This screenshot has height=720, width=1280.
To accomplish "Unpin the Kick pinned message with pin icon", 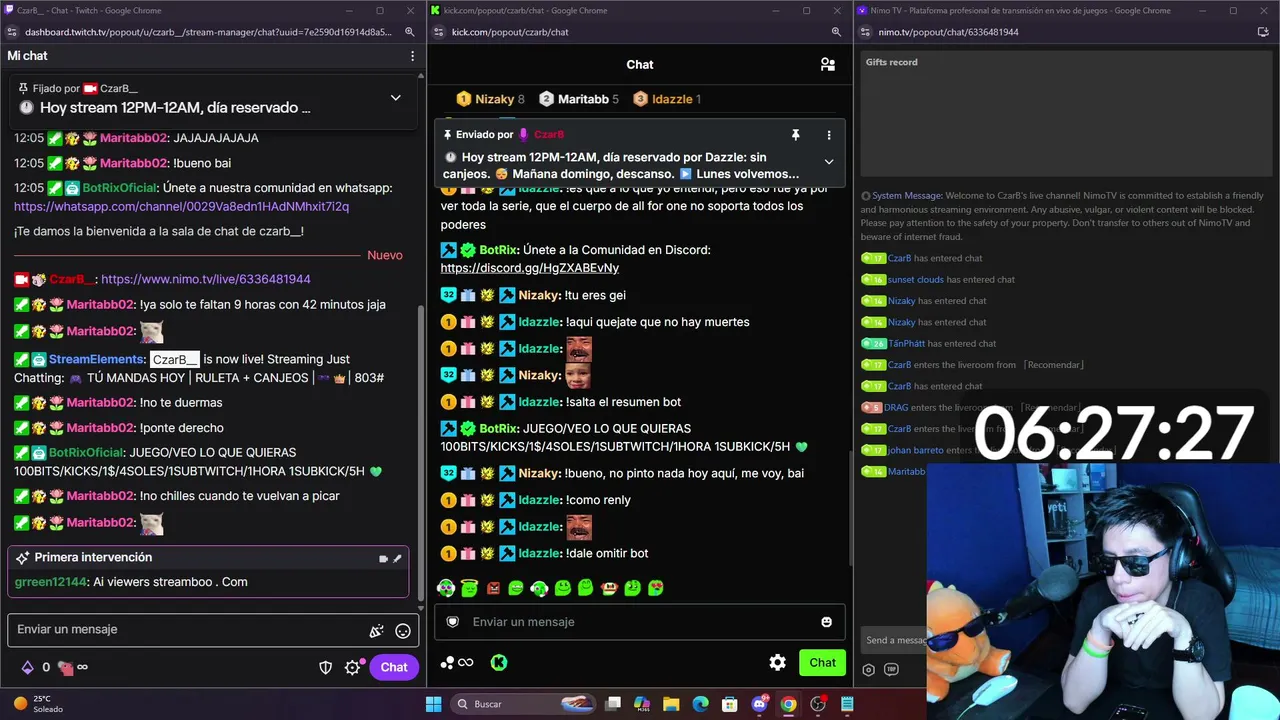I will pos(796,135).
